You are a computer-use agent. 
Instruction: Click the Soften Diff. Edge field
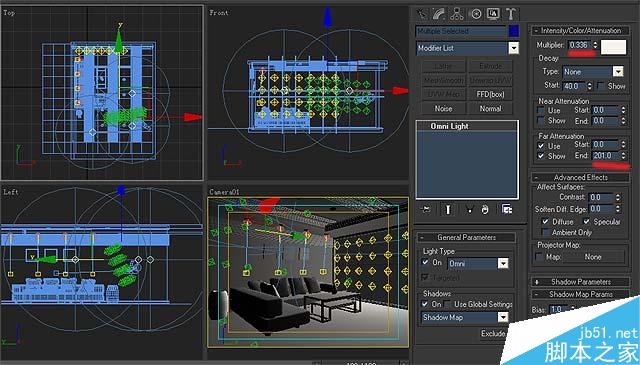click(x=601, y=209)
